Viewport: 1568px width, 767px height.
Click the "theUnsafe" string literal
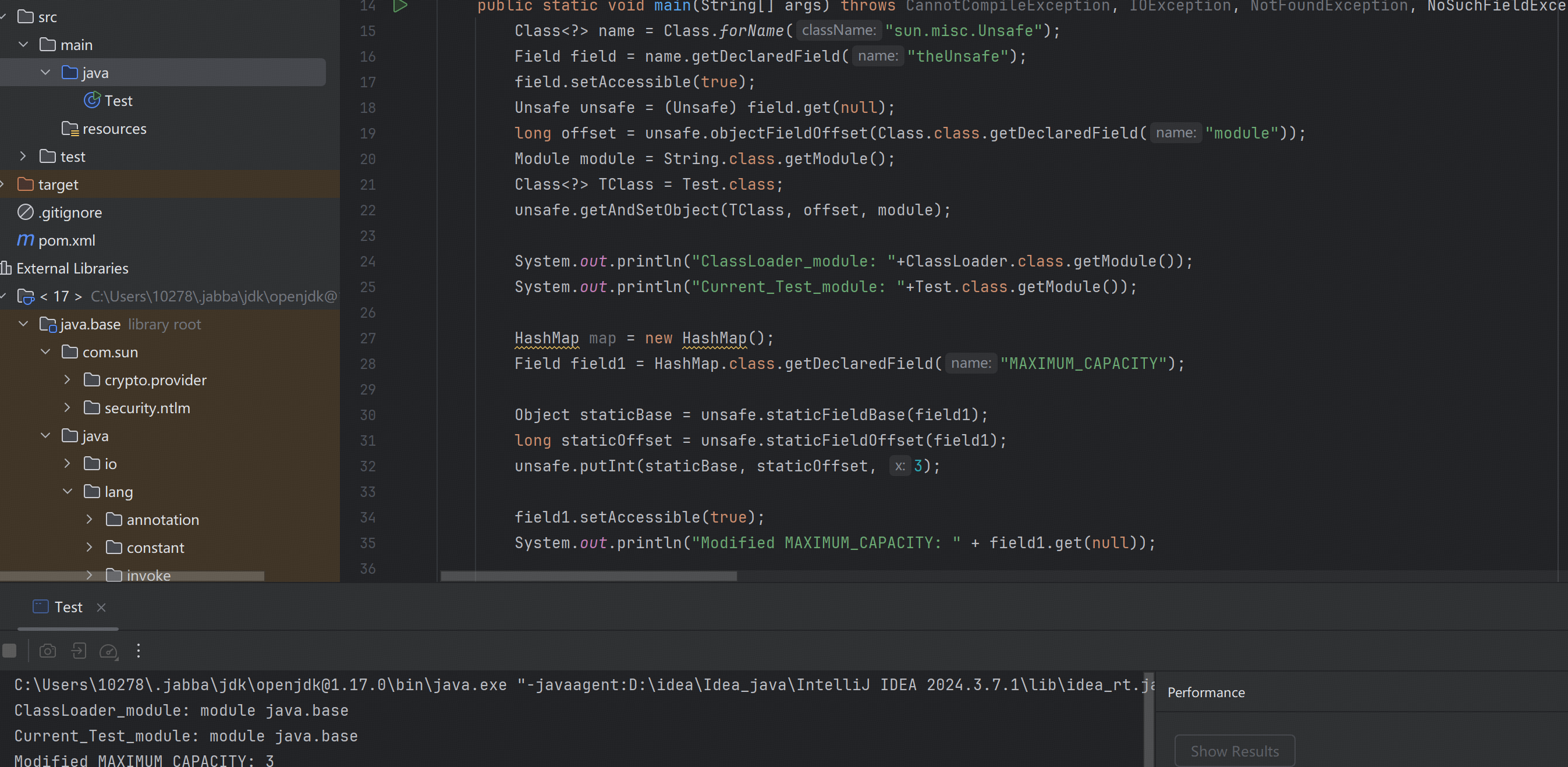957,56
